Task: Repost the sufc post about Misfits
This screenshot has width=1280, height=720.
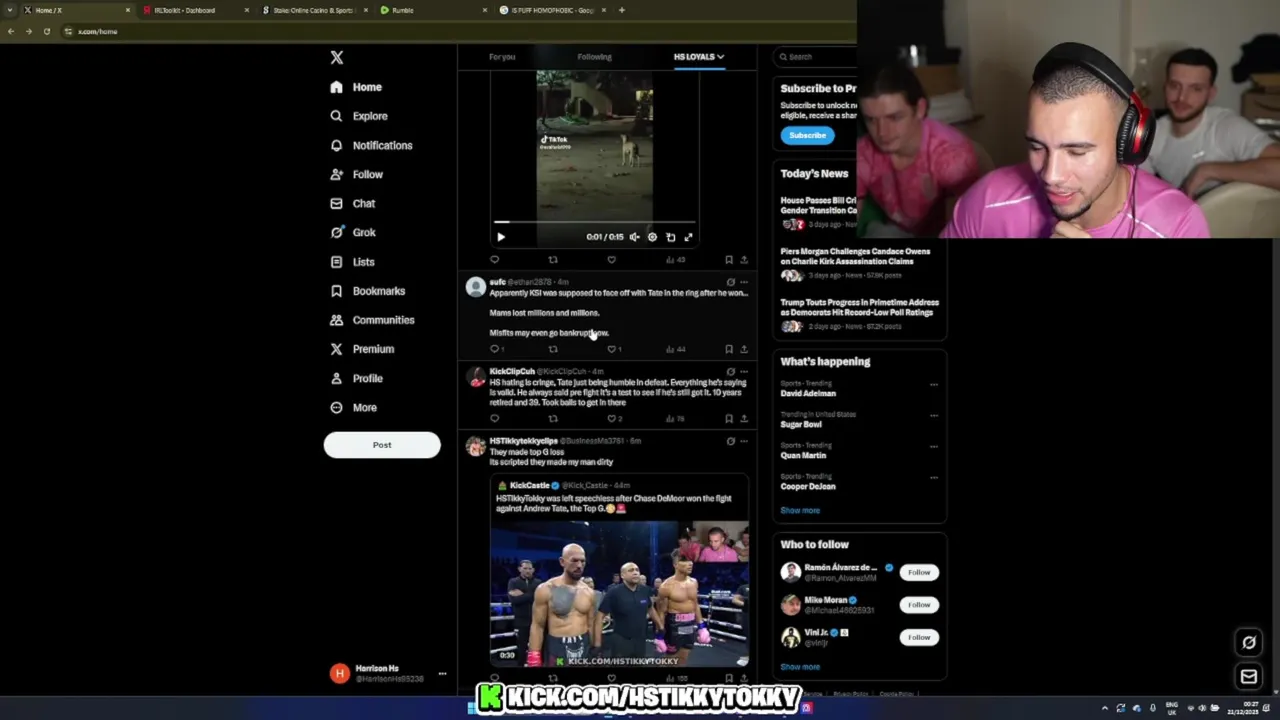Action: point(553,349)
